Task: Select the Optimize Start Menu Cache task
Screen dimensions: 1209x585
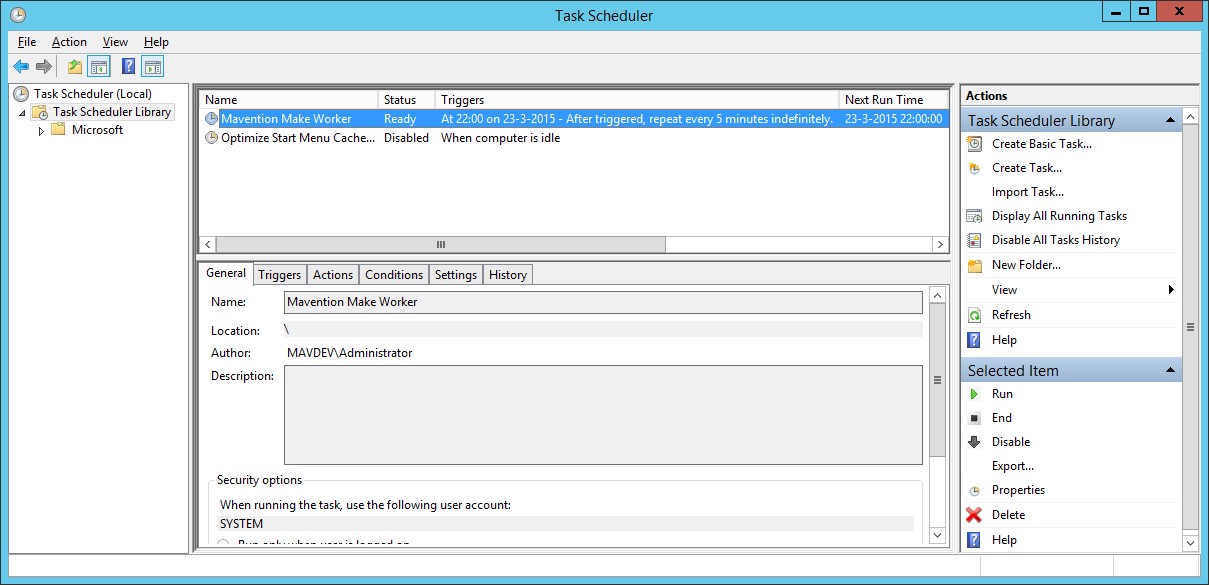Action: click(x=297, y=138)
